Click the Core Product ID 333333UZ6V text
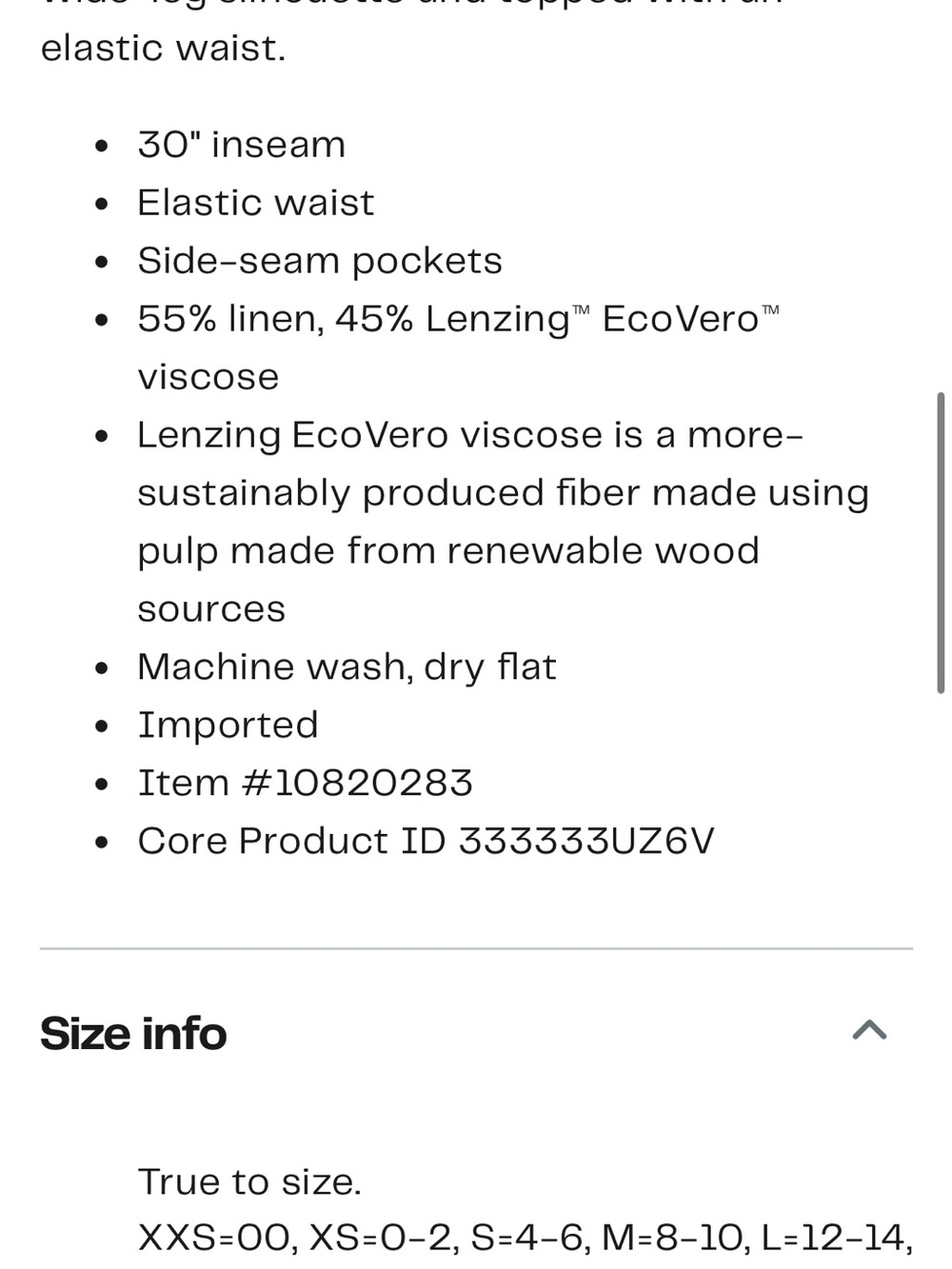Viewport: 952px width, 1269px height. click(x=426, y=842)
